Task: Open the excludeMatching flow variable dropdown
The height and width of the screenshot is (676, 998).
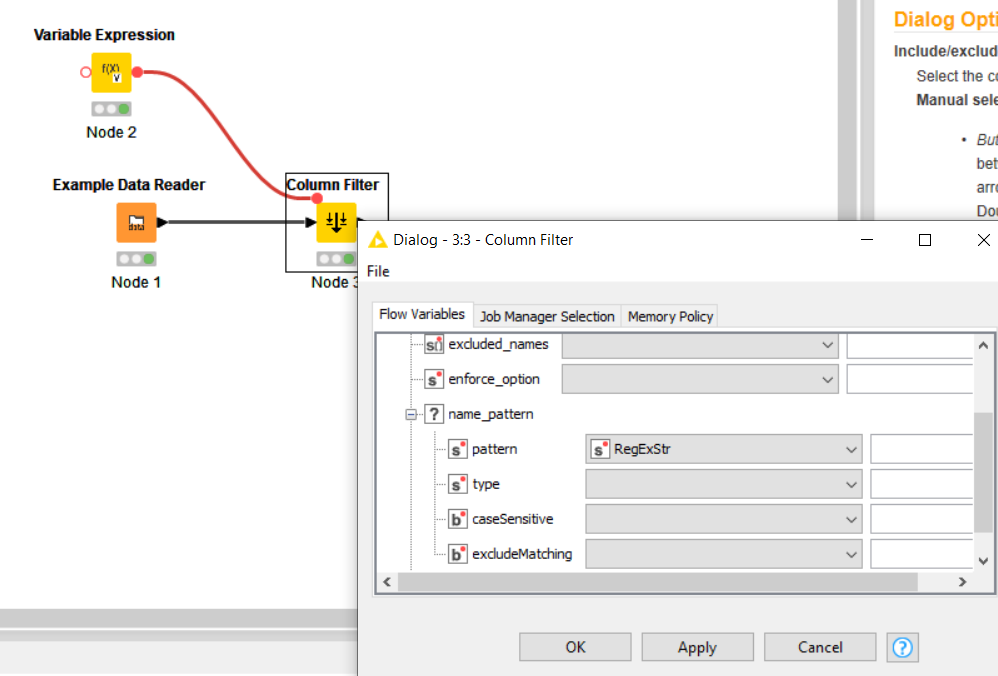Action: click(723, 554)
